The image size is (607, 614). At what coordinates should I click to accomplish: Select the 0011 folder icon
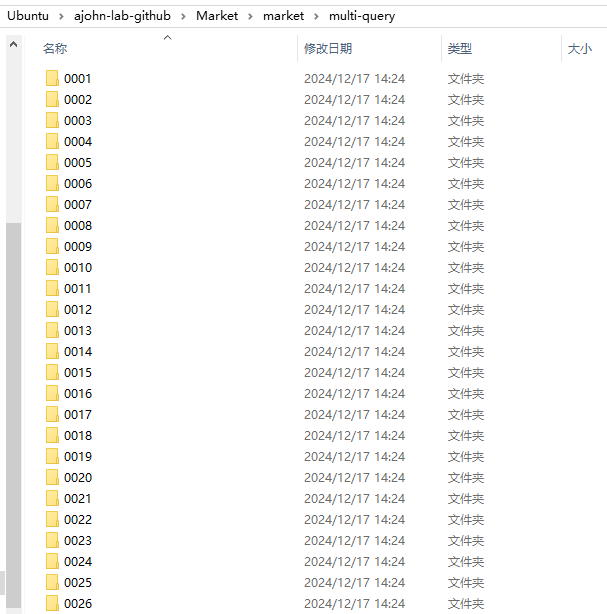[52, 289]
